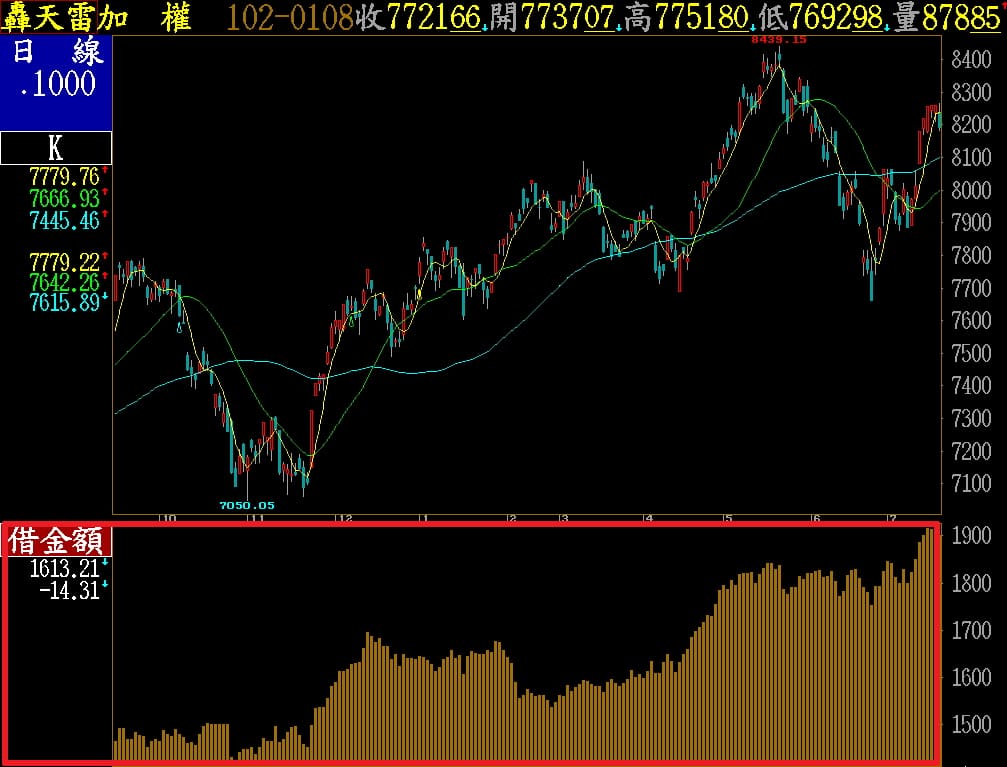Image resolution: width=1007 pixels, height=767 pixels.
Task: Click the red arrow beside 7779.22
Action: pos(105,257)
